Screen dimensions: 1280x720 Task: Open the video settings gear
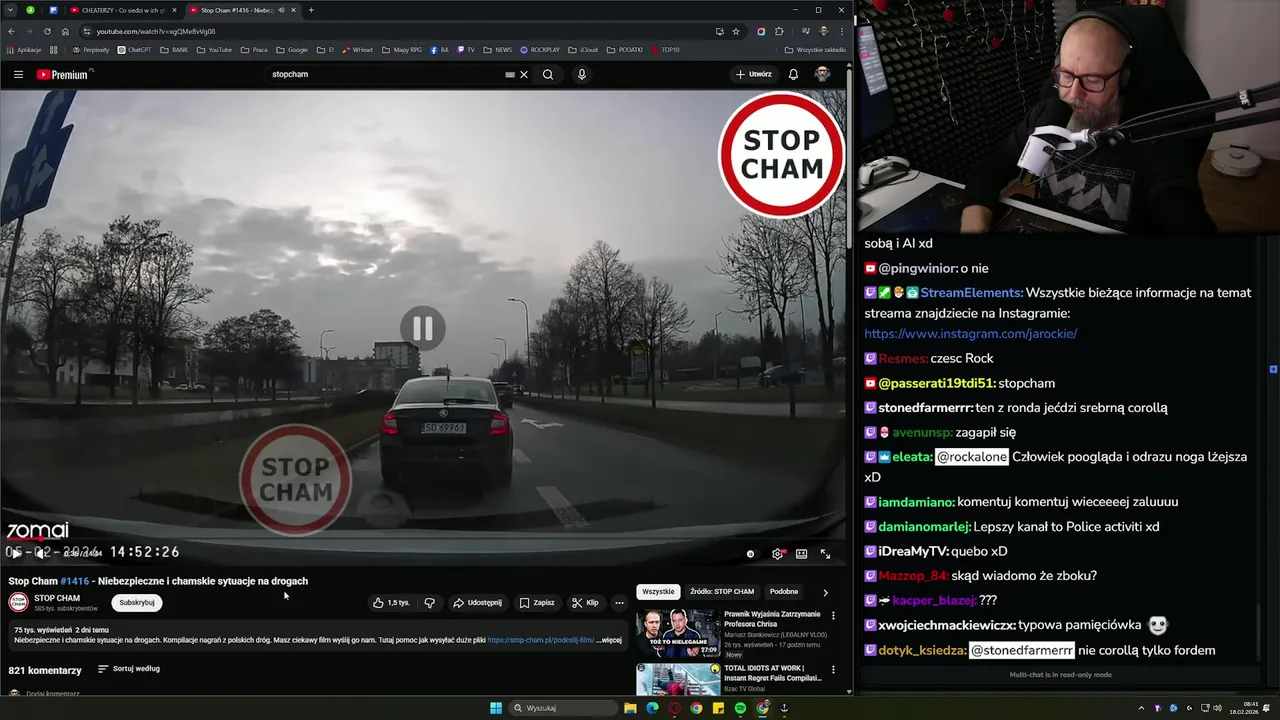[x=777, y=553]
